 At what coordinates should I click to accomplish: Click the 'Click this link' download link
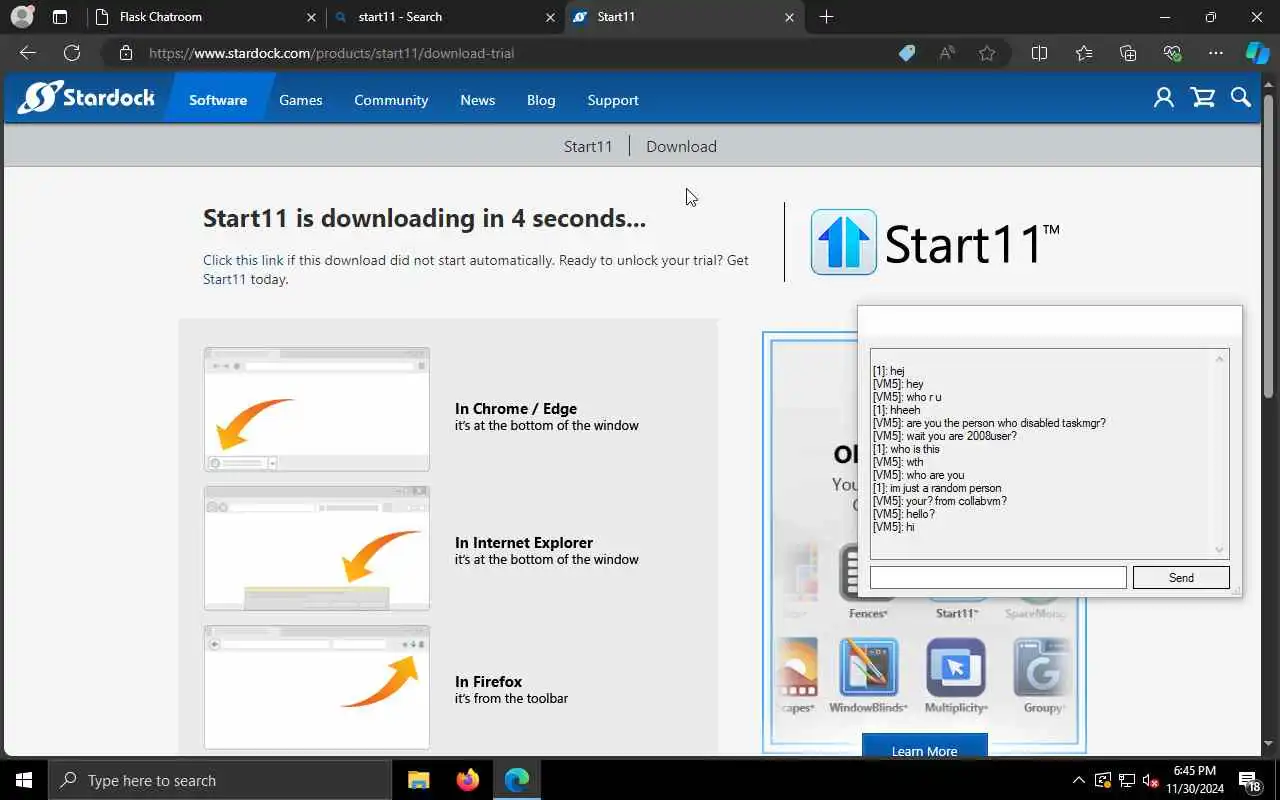click(x=243, y=260)
